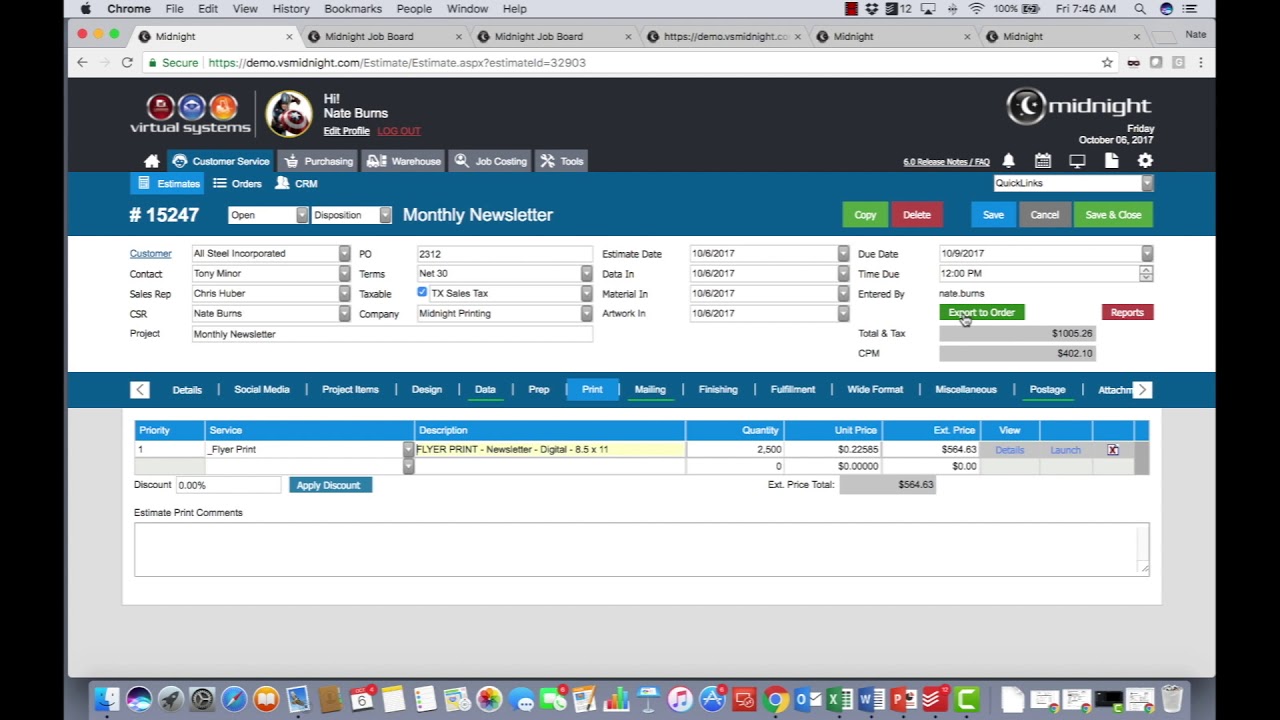
Task: Delete the Flyer Print line with red X
Action: pos(1113,450)
